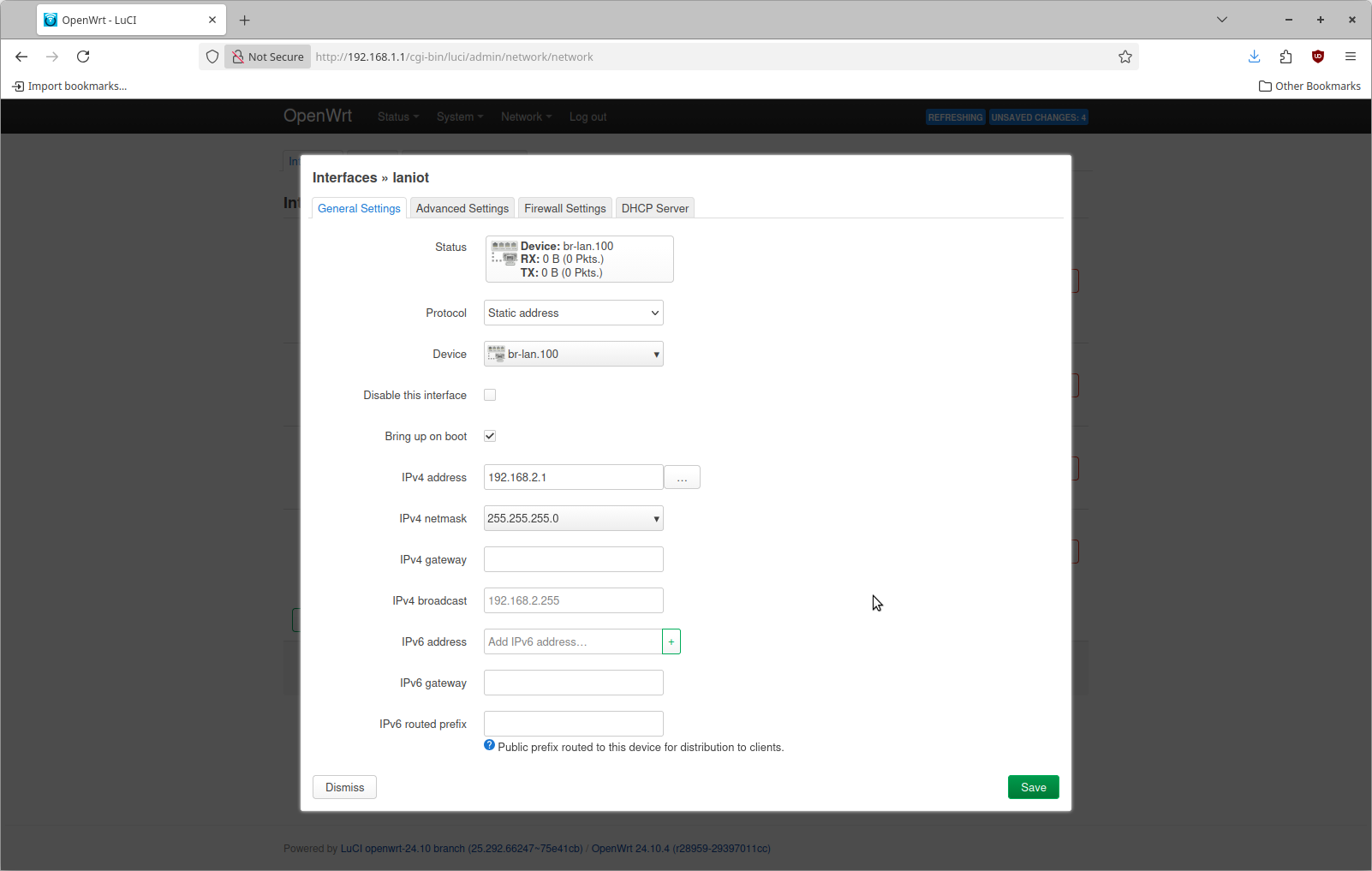1372x871 pixels.
Task: Dismiss the interface dialog
Action: (344, 787)
